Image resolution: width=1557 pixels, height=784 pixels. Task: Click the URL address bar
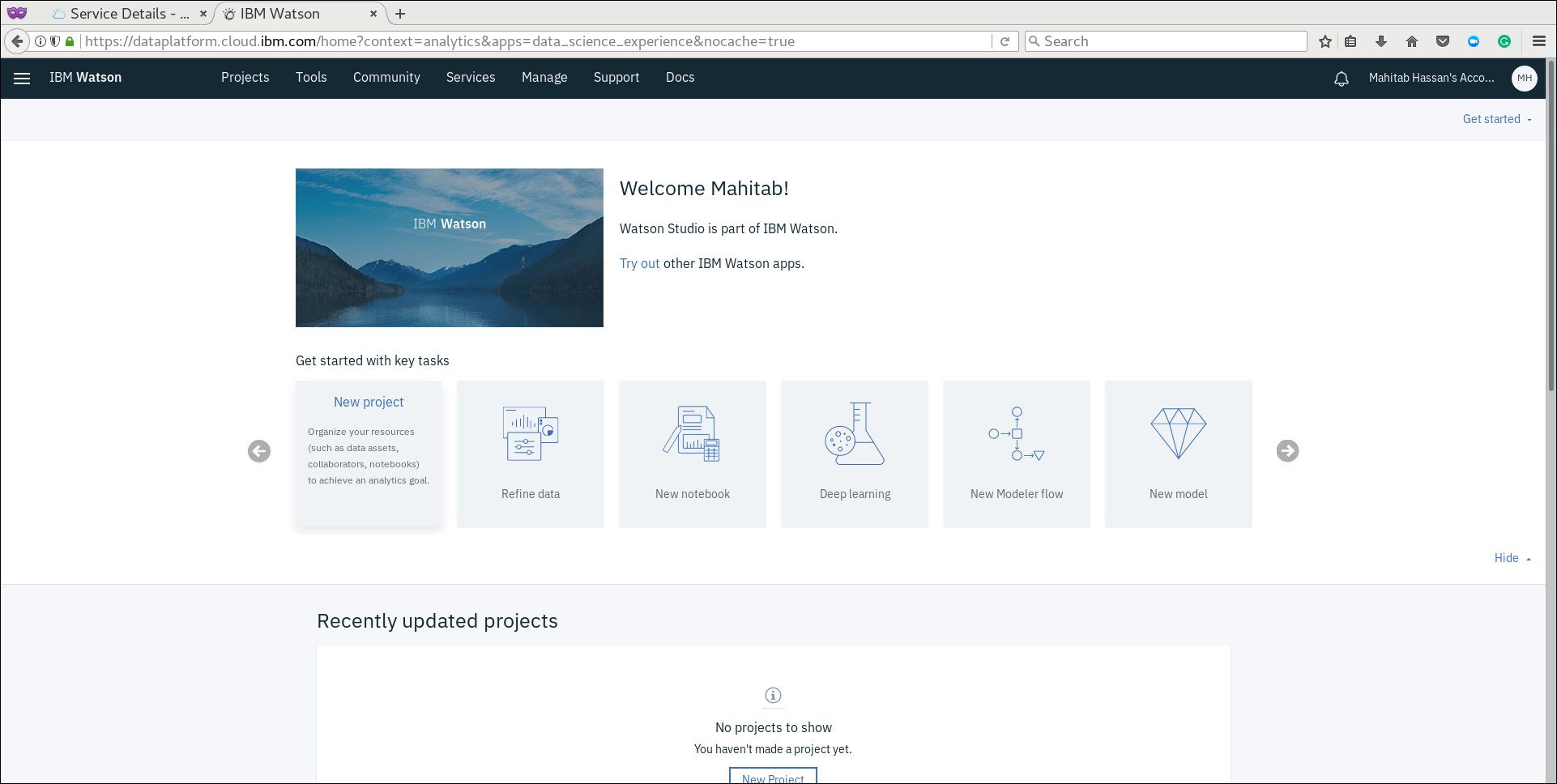coord(535,41)
